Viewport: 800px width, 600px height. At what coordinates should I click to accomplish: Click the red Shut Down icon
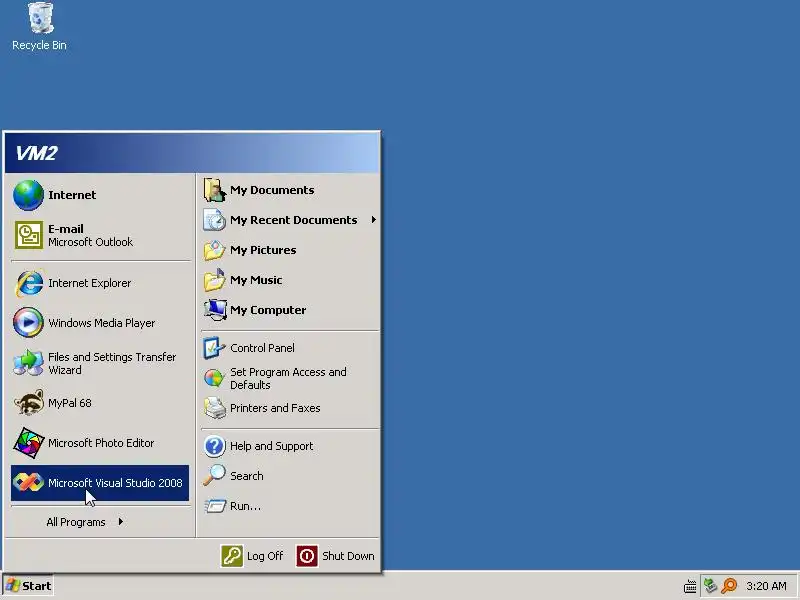(307, 556)
